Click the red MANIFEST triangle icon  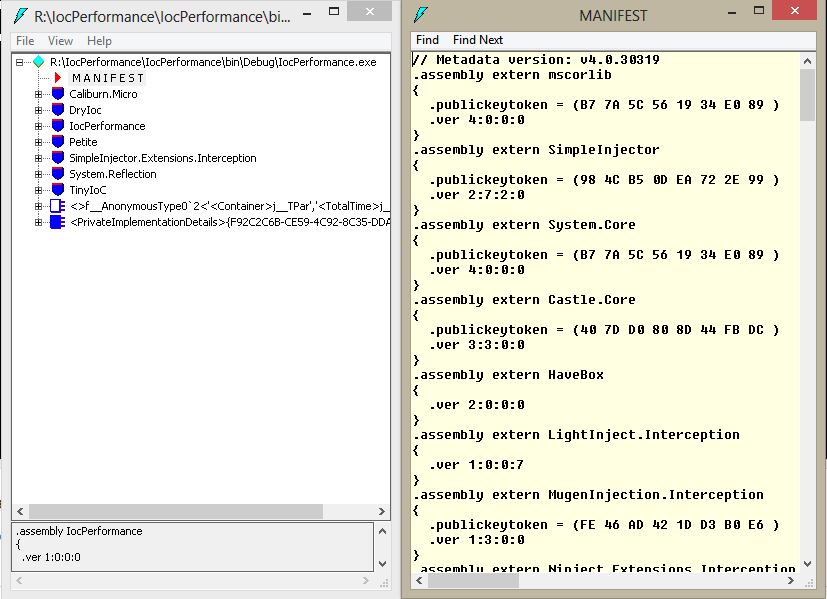pos(58,78)
